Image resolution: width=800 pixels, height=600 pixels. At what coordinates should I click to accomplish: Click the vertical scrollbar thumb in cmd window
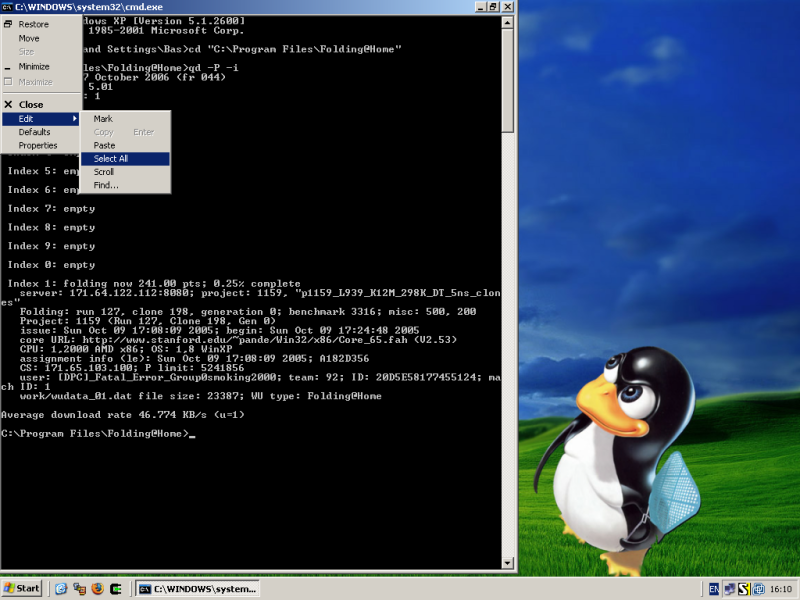click(x=507, y=81)
